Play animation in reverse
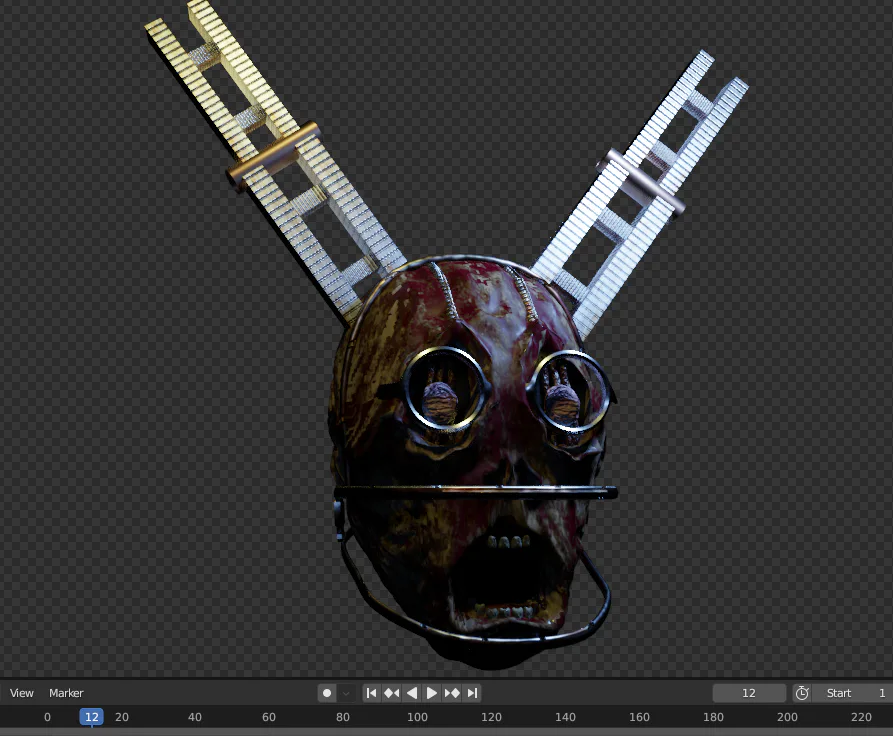This screenshot has height=736, width=893. (x=412, y=693)
